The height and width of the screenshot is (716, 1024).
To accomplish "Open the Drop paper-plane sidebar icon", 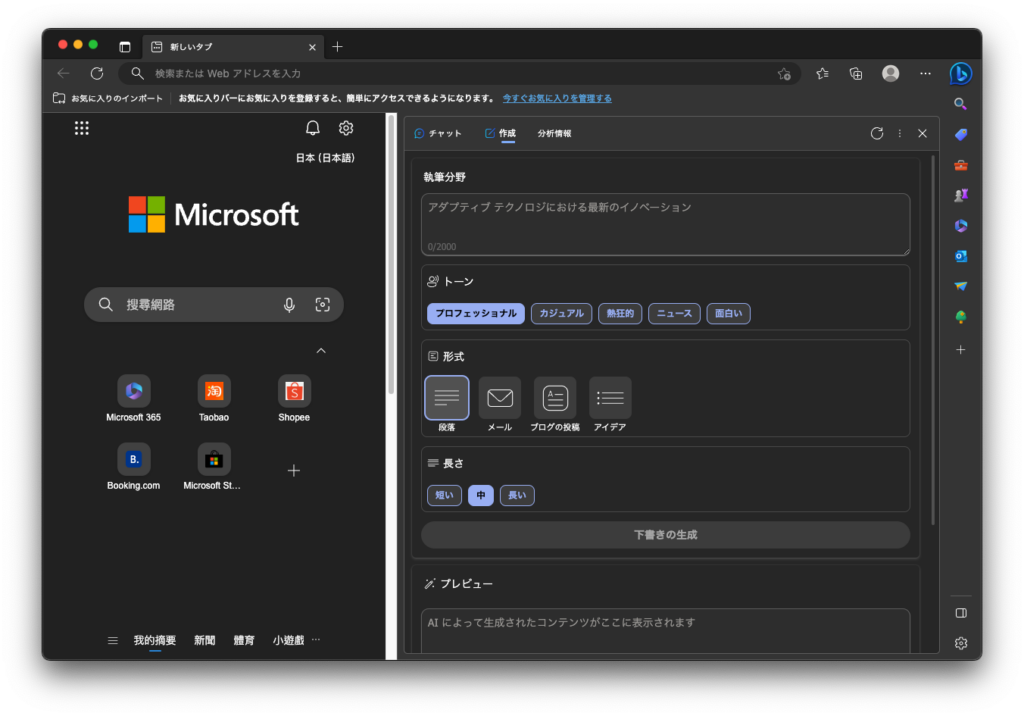I will tap(961, 286).
